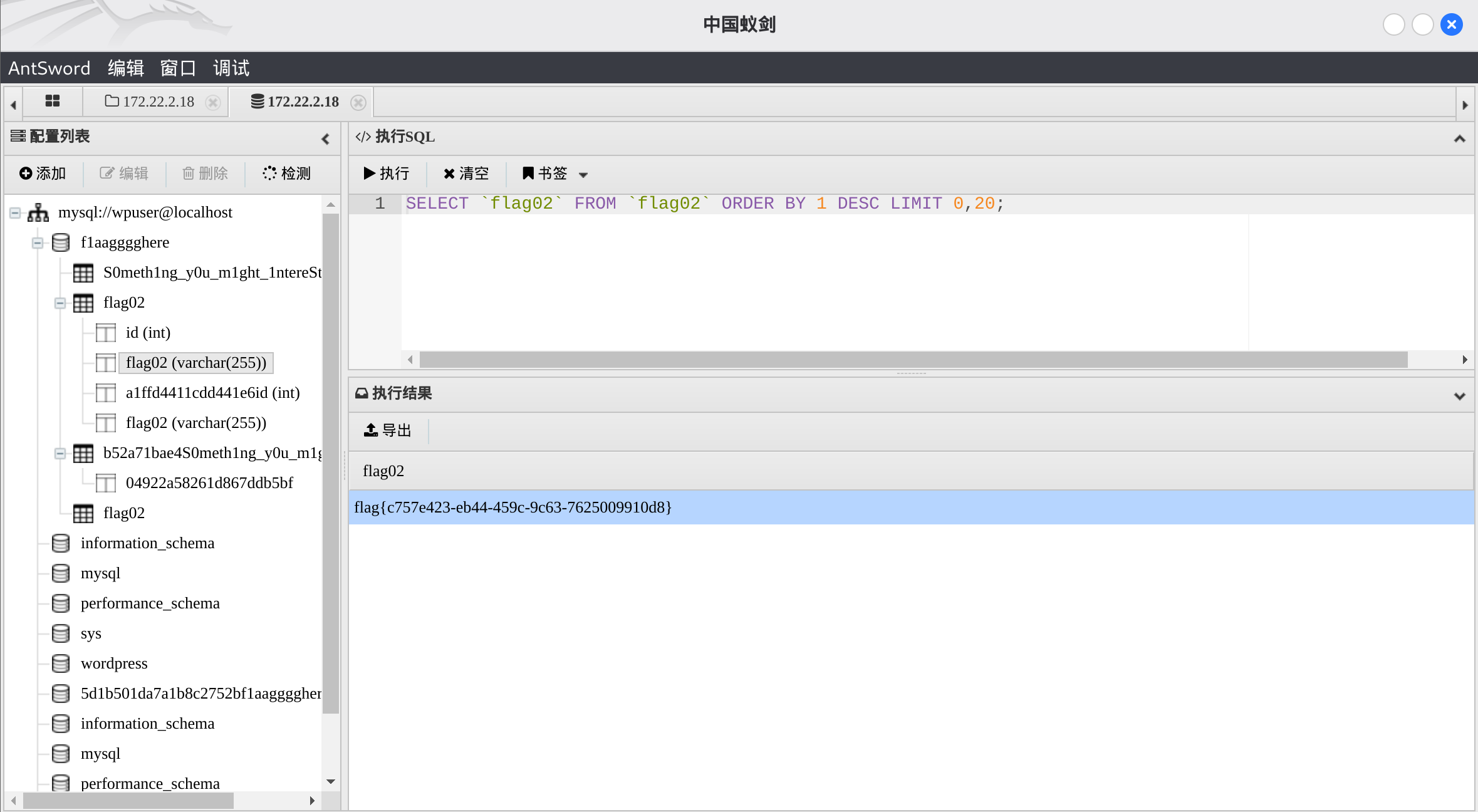The width and height of the screenshot is (1478, 812).
Task: Click the window close button
Action: 1451,24
